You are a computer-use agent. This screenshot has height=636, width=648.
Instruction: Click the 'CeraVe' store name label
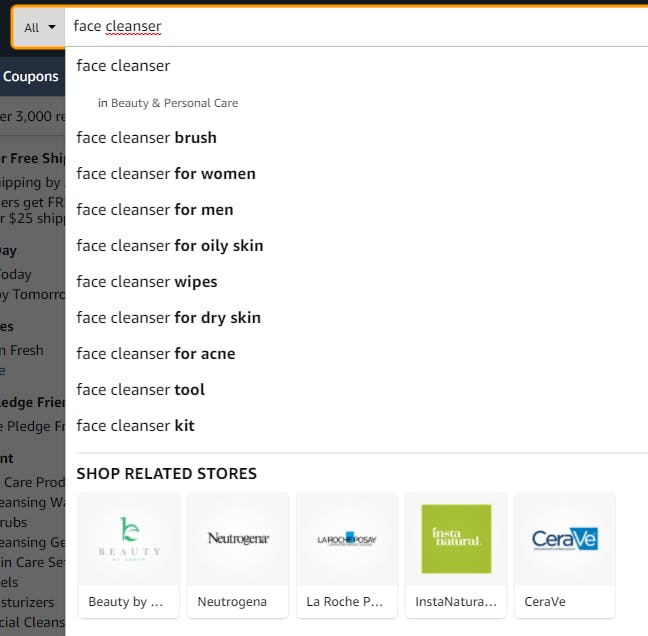pyautogui.click(x=545, y=602)
